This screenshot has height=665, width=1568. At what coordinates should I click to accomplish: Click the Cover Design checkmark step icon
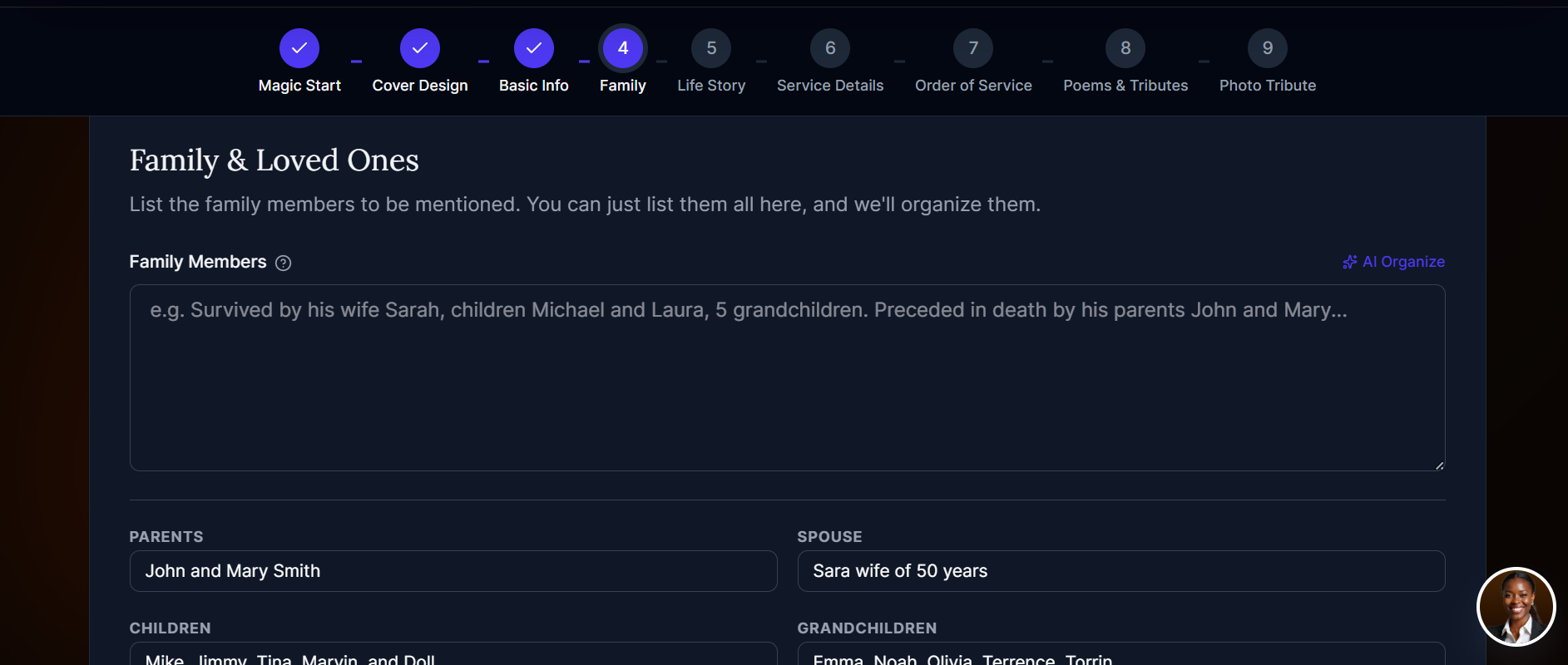pyautogui.click(x=420, y=48)
